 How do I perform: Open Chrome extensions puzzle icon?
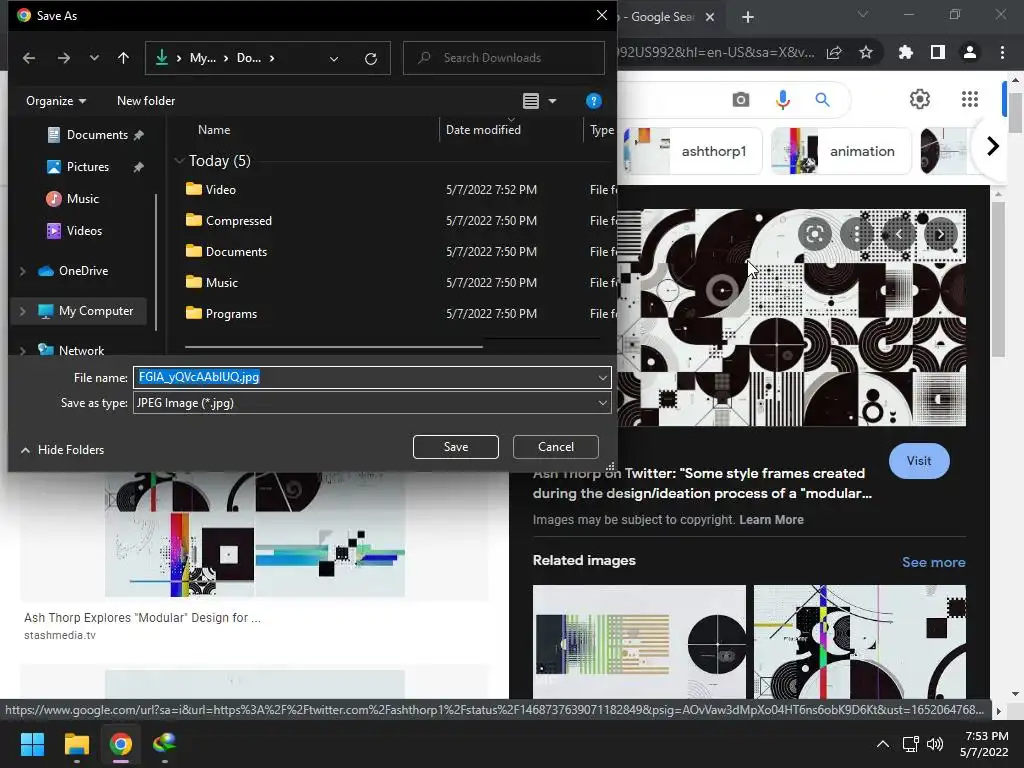(906, 52)
